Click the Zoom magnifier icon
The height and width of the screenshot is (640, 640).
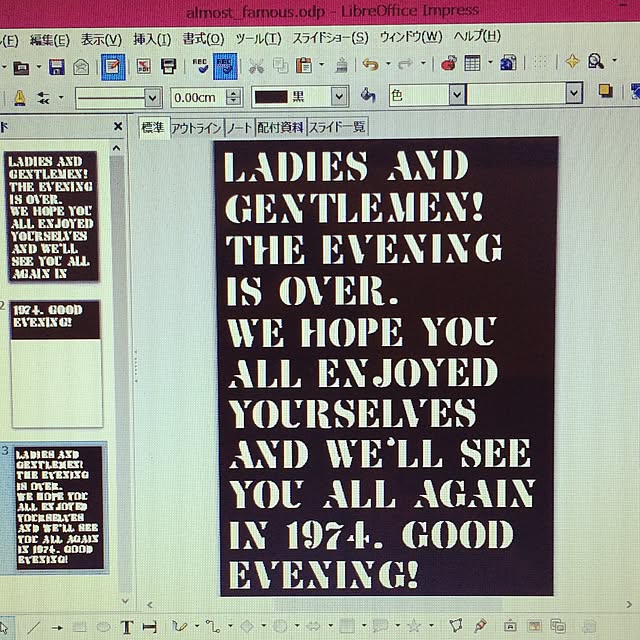596,61
